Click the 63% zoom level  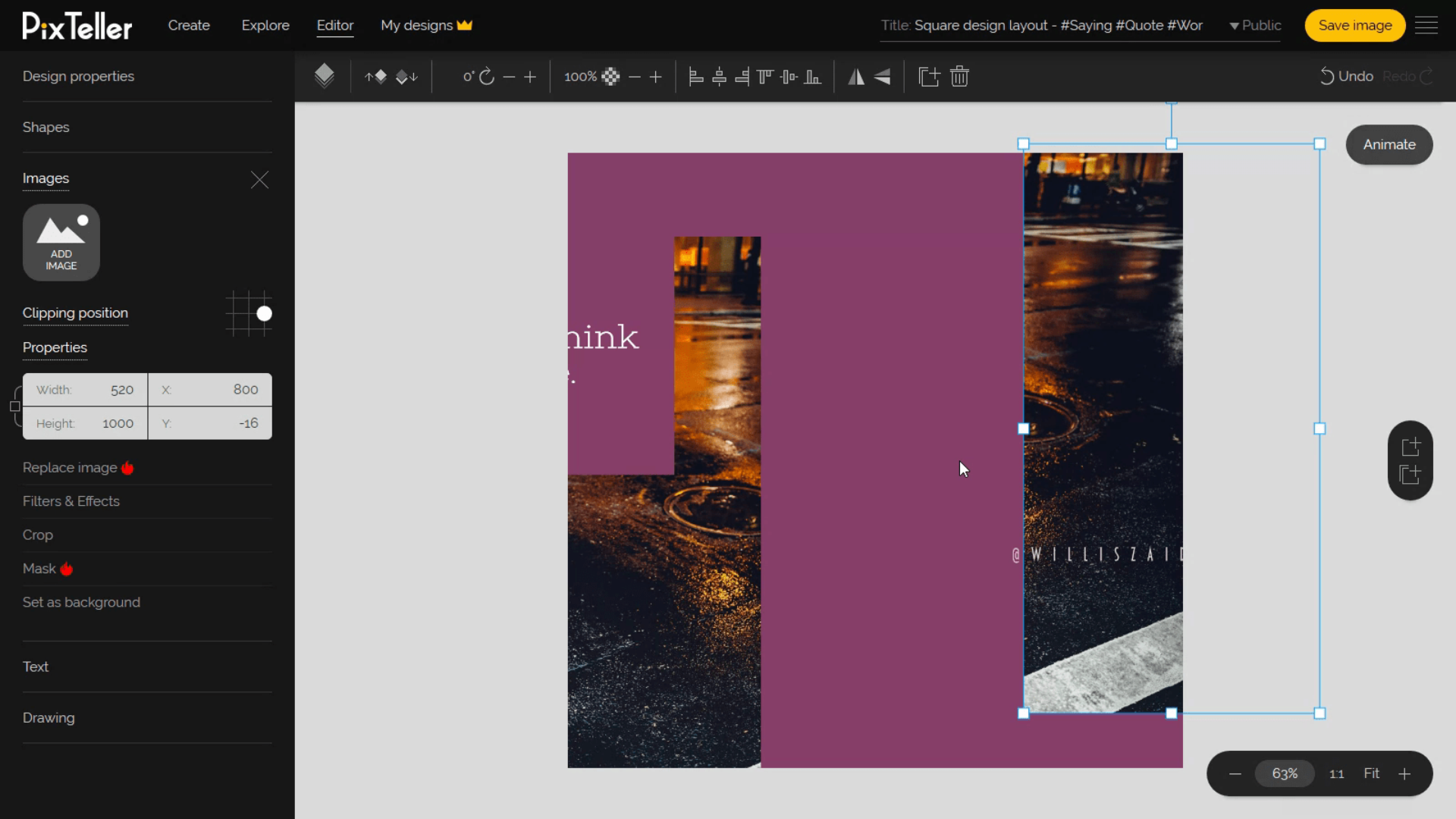1285,773
